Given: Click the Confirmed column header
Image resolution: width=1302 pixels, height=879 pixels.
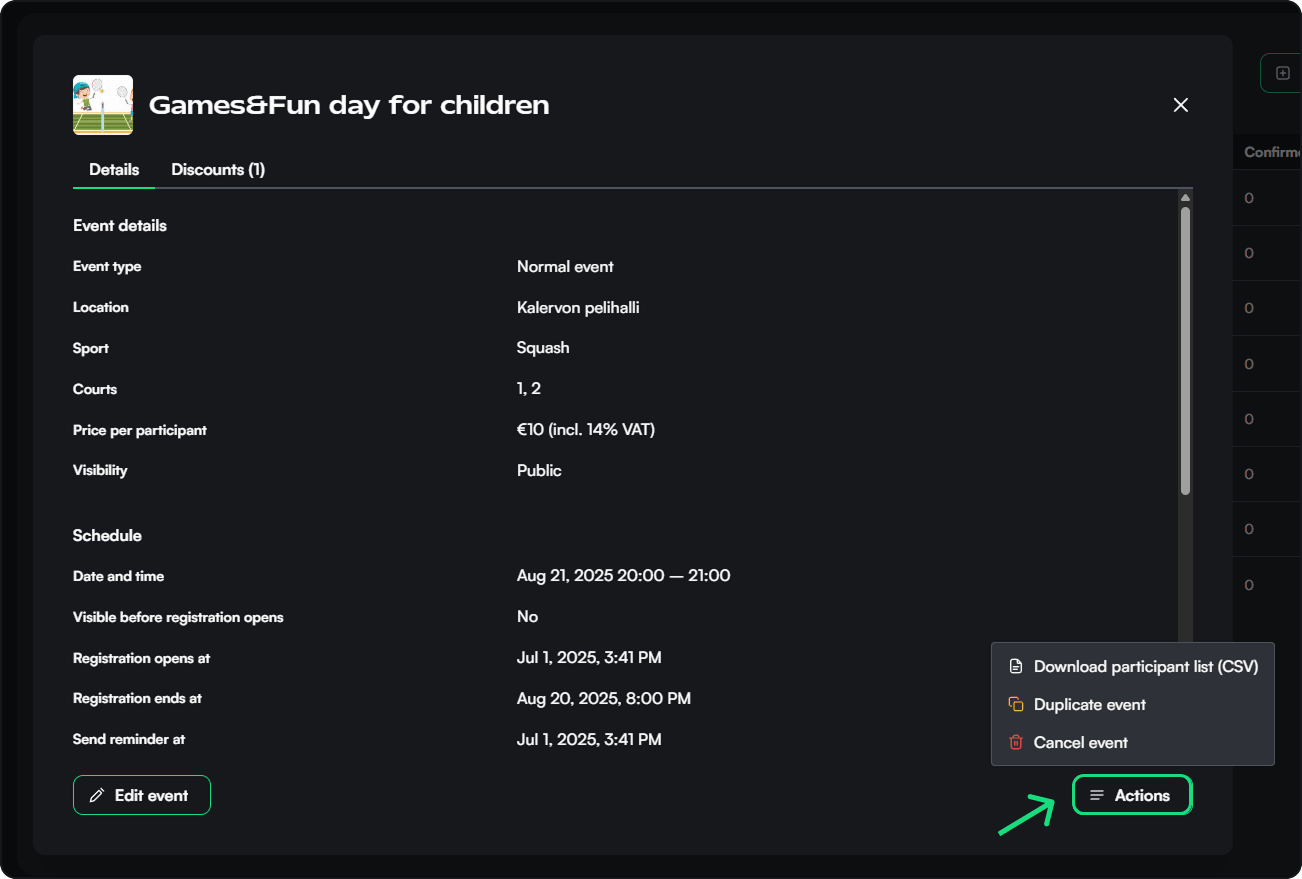Looking at the screenshot, I should point(1272,153).
